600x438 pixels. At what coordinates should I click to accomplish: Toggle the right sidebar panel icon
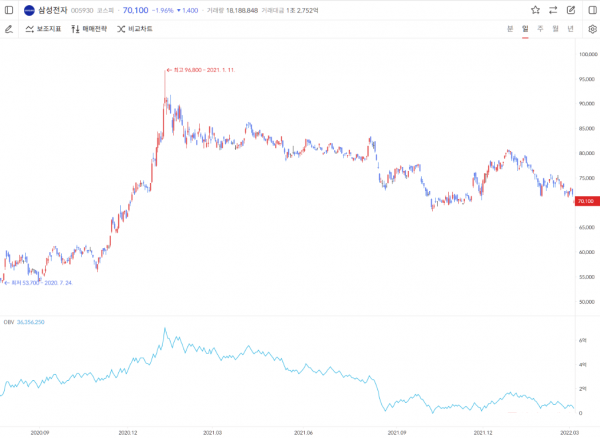pos(592,10)
